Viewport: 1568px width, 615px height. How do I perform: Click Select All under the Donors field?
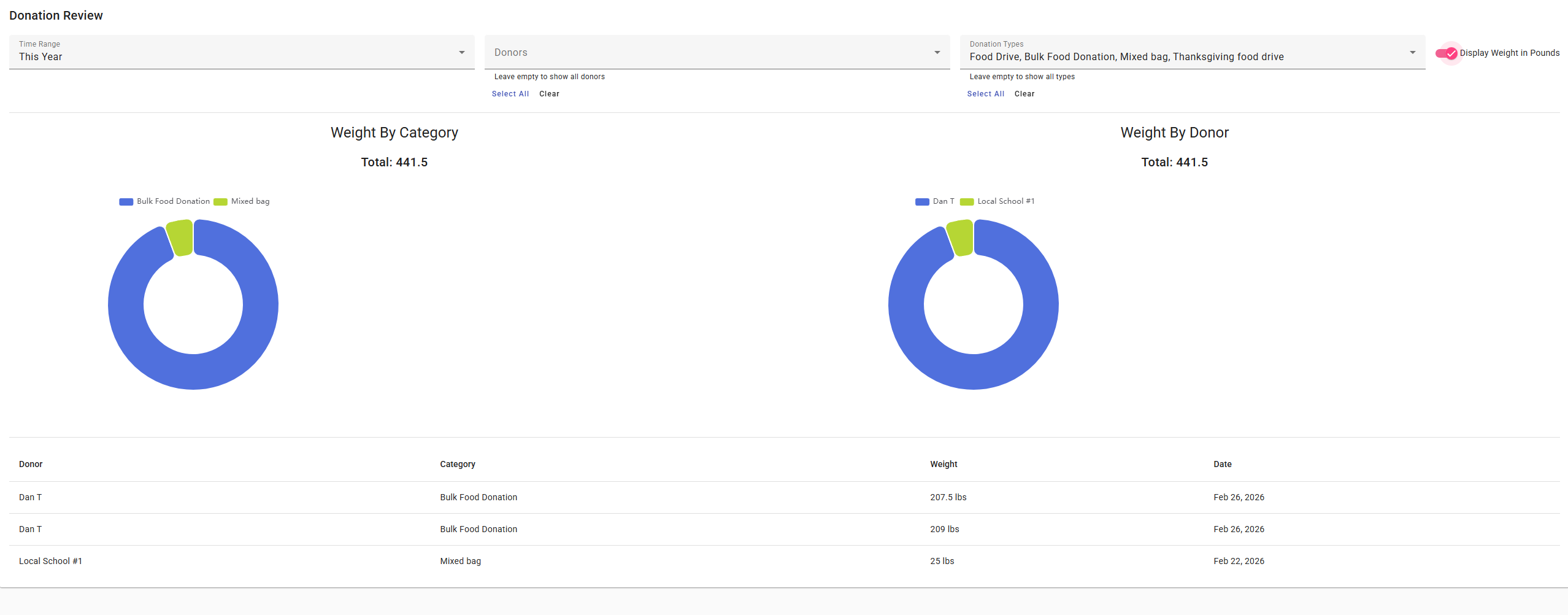click(510, 94)
